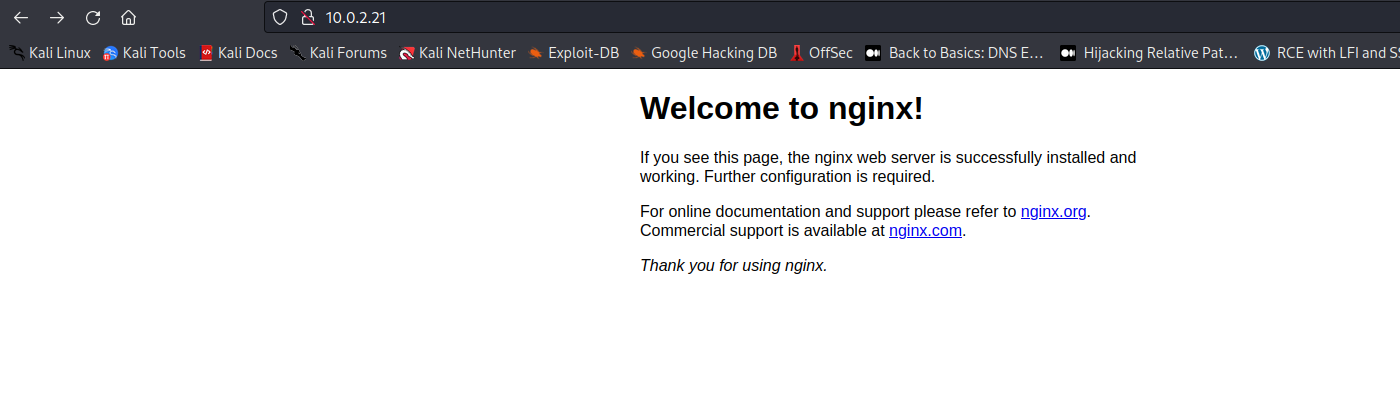Click the 'Thank you for using nginx.' text
Image resolution: width=1400 pixels, height=412 pixels.
[734, 266]
